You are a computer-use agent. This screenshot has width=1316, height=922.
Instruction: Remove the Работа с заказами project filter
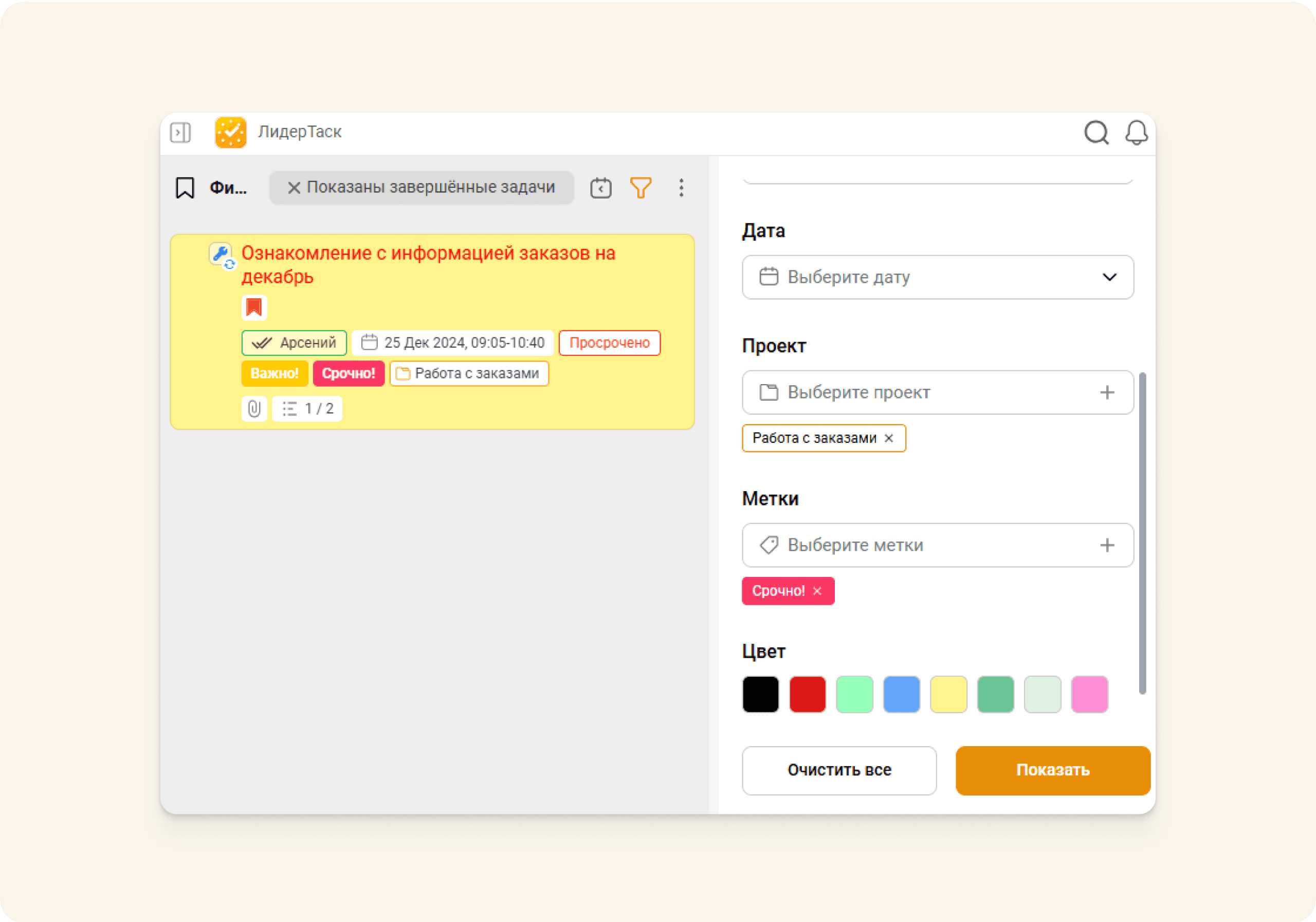[x=889, y=438]
